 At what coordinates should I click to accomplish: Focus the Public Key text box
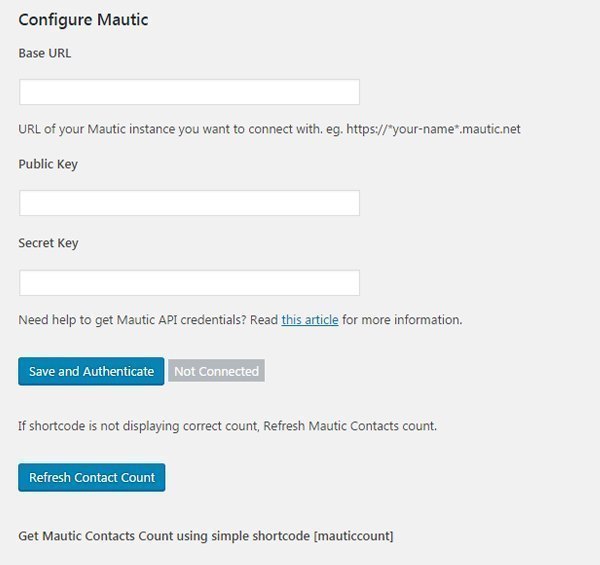189,203
